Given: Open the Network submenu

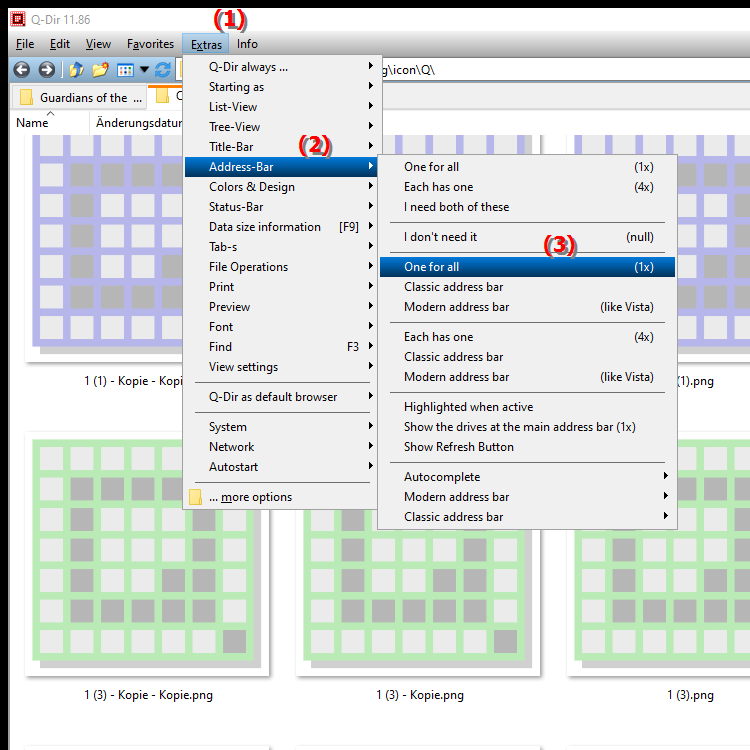Looking at the screenshot, I should click(283, 447).
